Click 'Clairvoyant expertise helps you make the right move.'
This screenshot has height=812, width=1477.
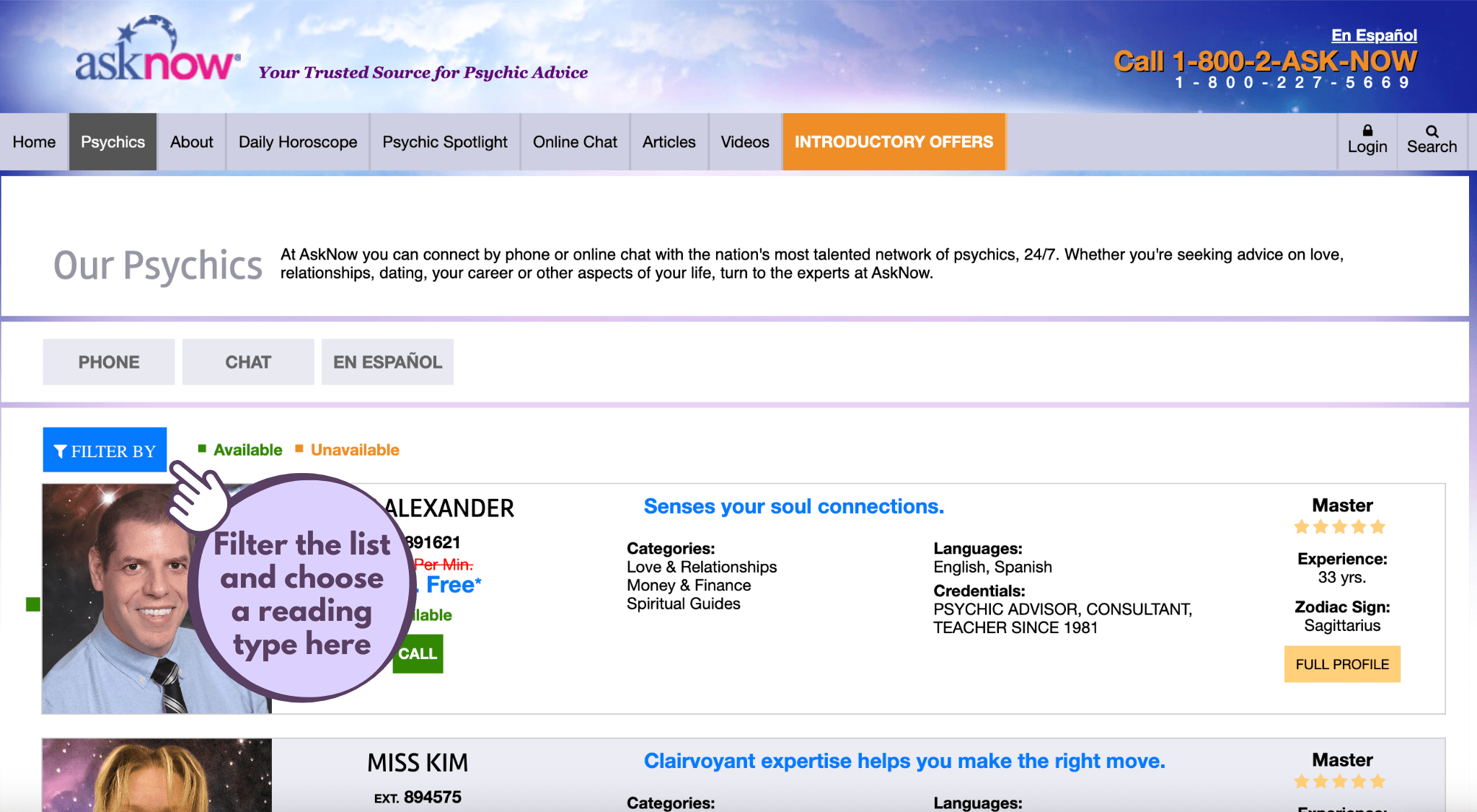tap(904, 761)
